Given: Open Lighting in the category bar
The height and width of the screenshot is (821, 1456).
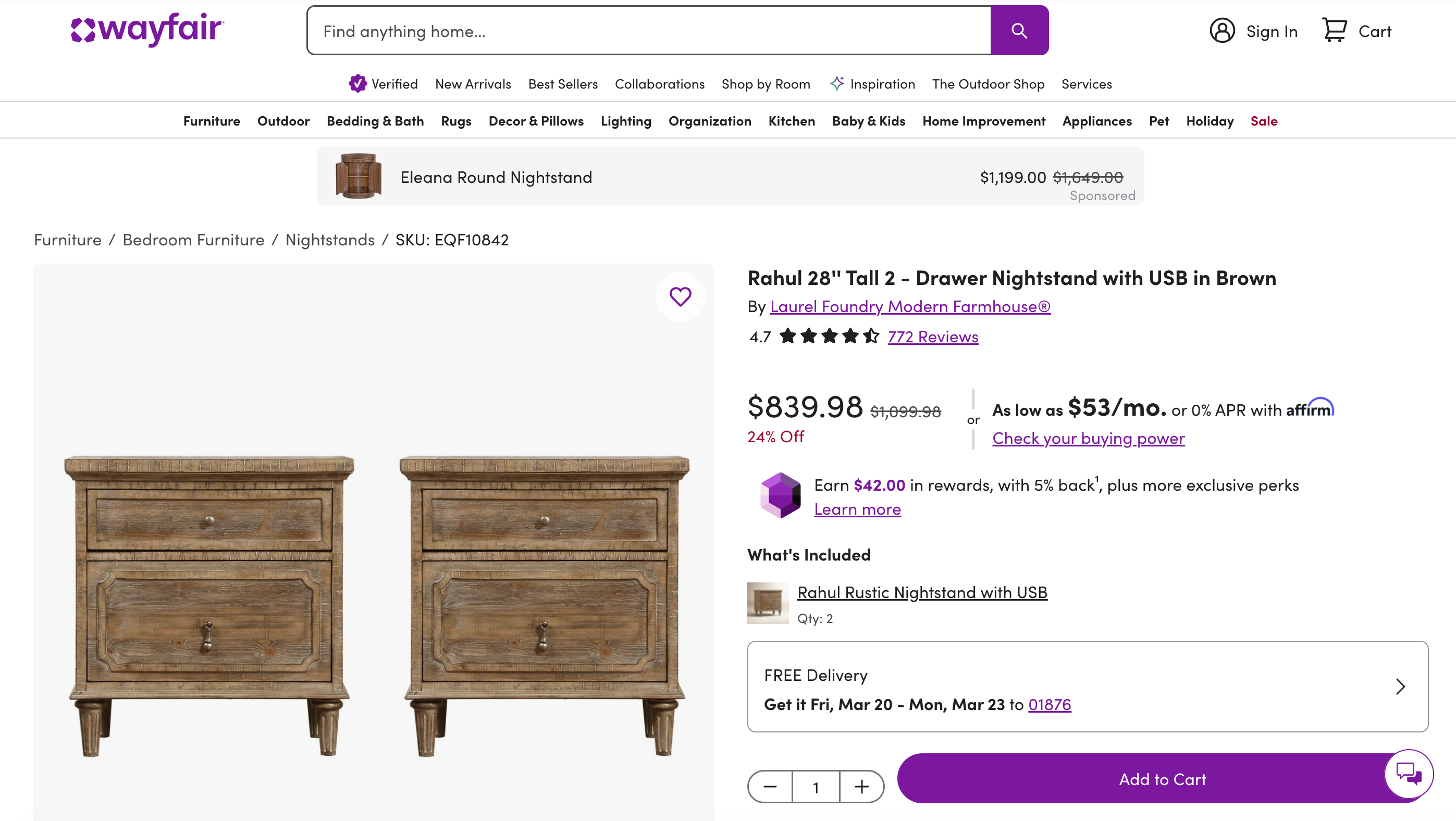Looking at the screenshot, I should pyautogui.click(x=626, y=121).
